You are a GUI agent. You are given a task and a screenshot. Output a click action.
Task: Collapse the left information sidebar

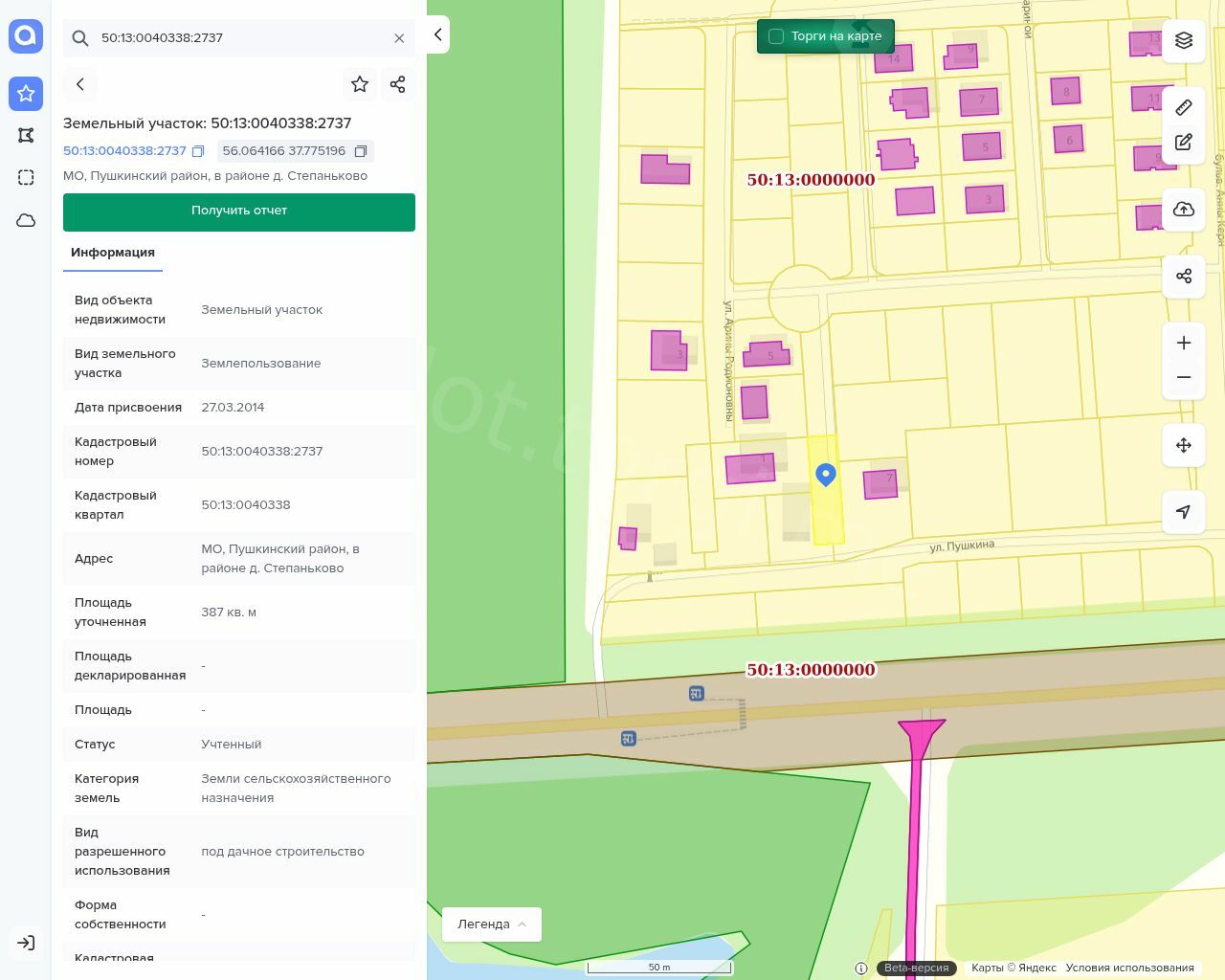point(437,34)
